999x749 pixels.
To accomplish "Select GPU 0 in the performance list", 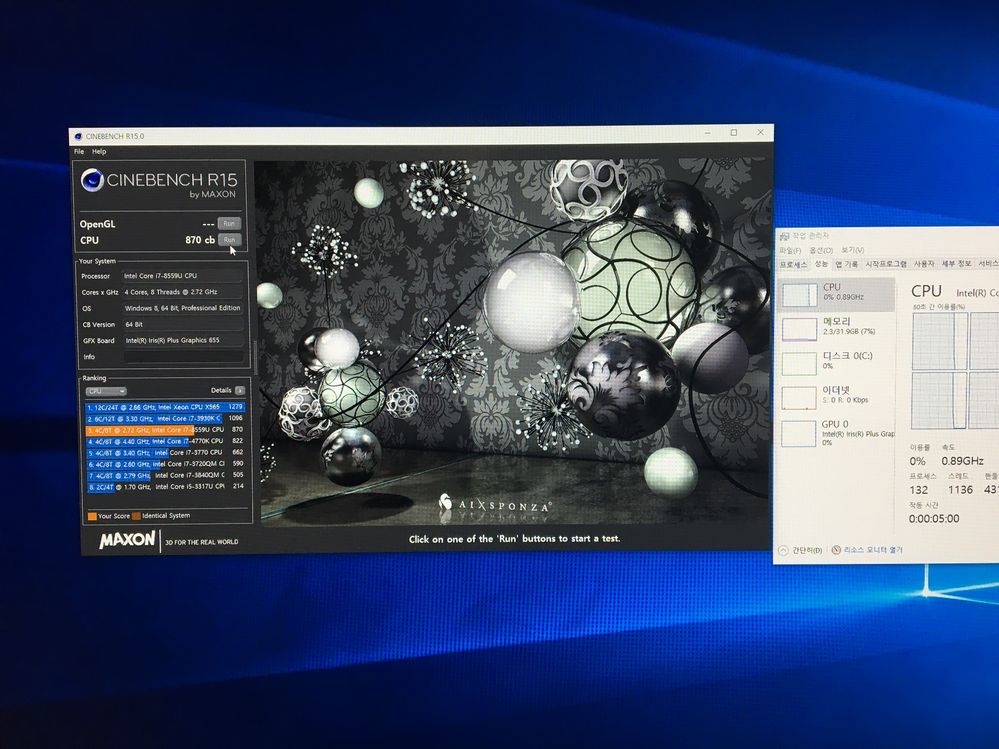I will click(837, 432).
